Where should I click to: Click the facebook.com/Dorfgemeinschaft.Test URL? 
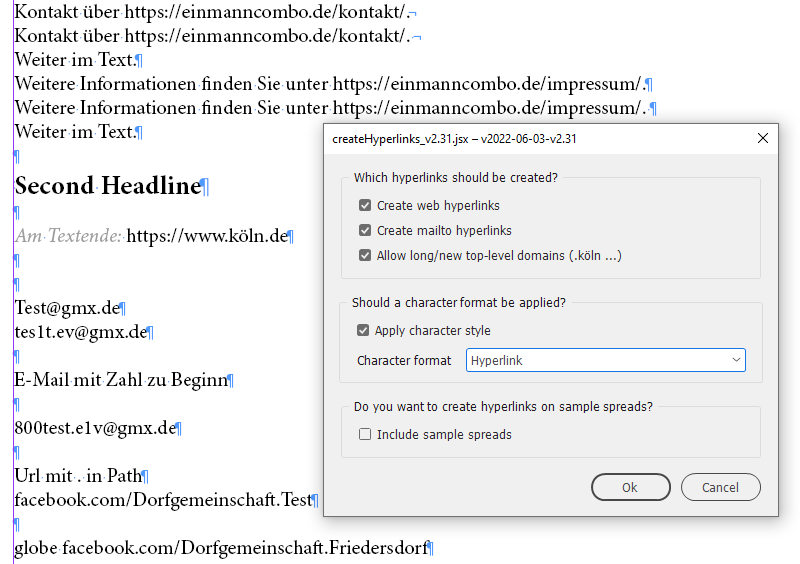(x=162, y=500)
